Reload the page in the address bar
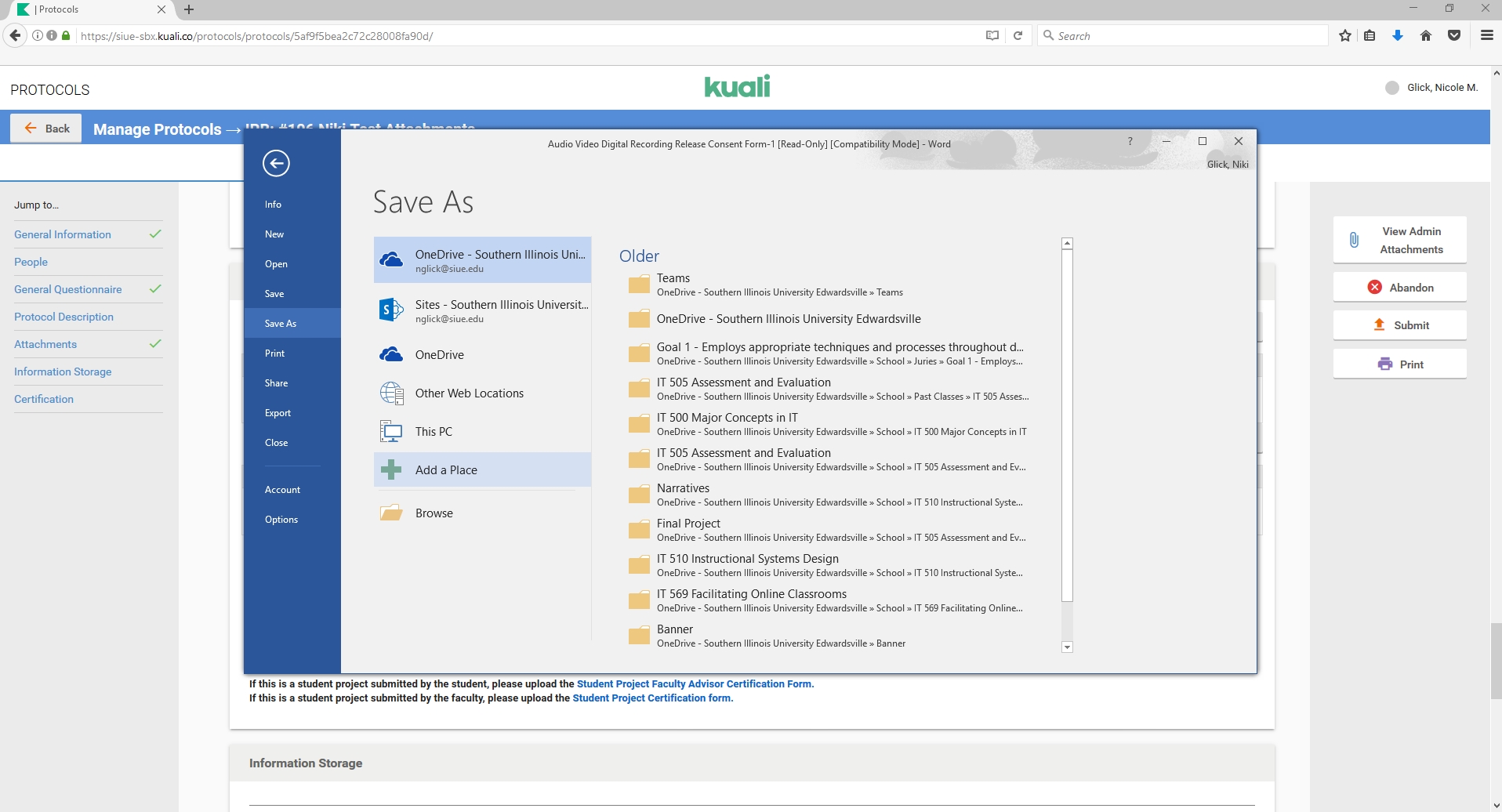The height and width of the screenshot is (812, 1502). [1018, 36]
